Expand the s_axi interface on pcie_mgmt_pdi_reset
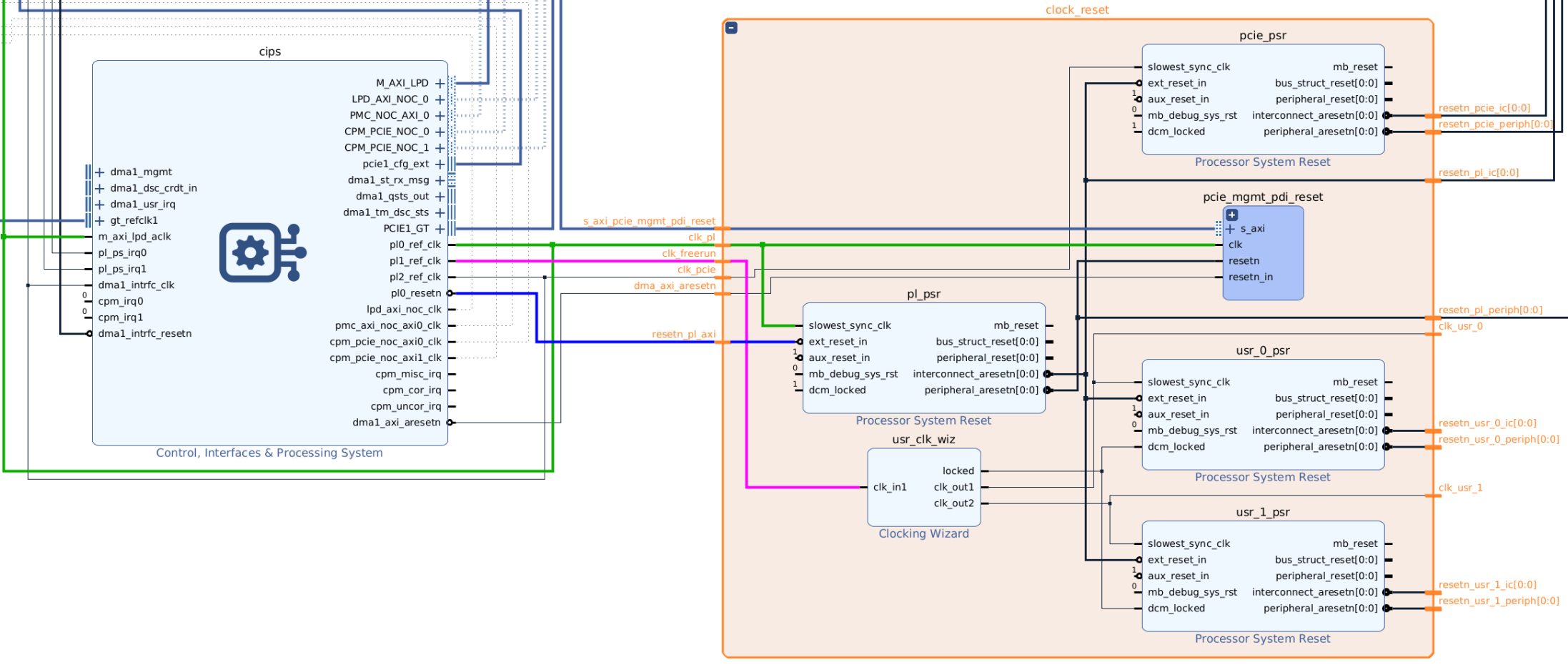The width and height of the screenshot is (1568, 670). (1231, 229)
